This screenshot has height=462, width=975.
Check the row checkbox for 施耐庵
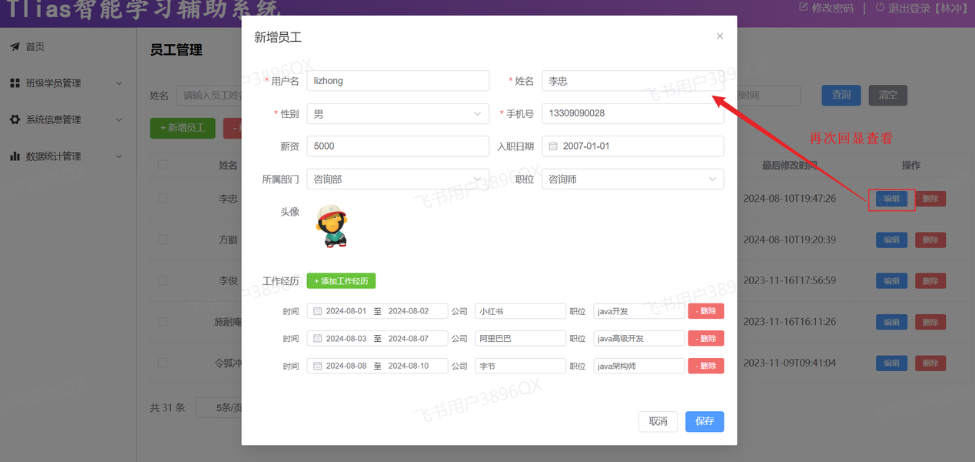coord(162,321)
